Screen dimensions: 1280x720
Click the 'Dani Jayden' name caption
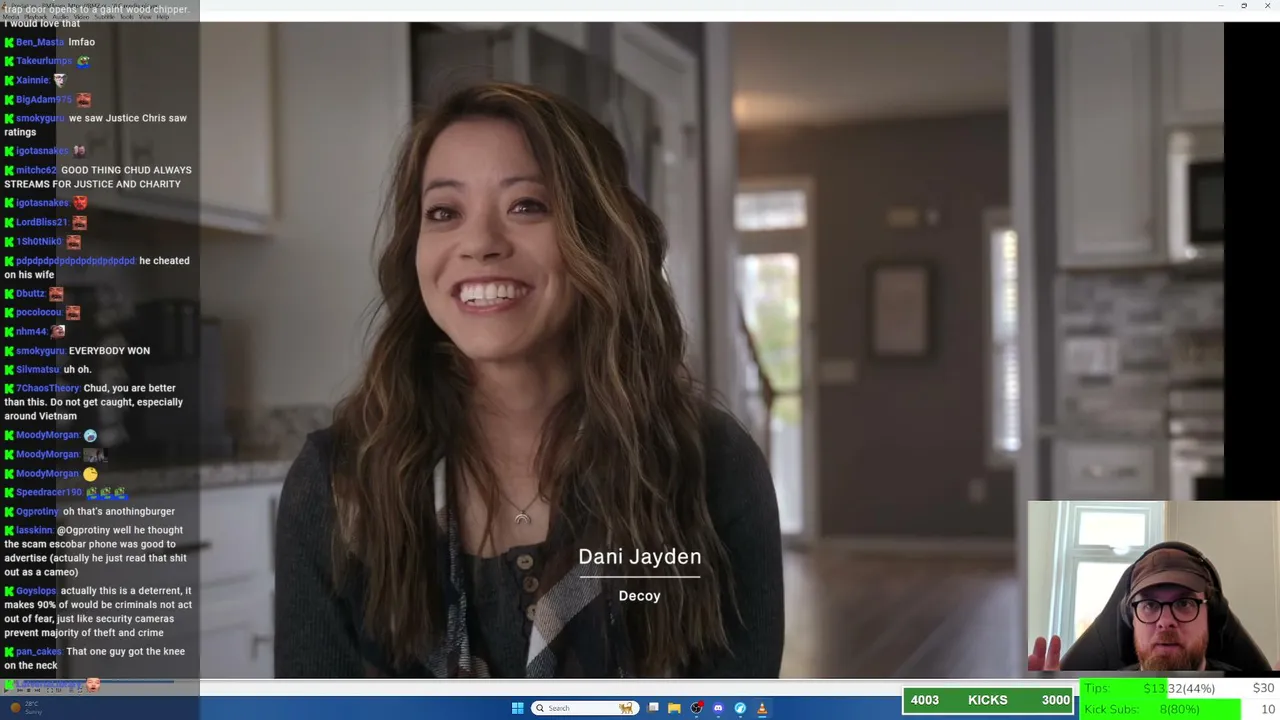(x=640, y=557)
